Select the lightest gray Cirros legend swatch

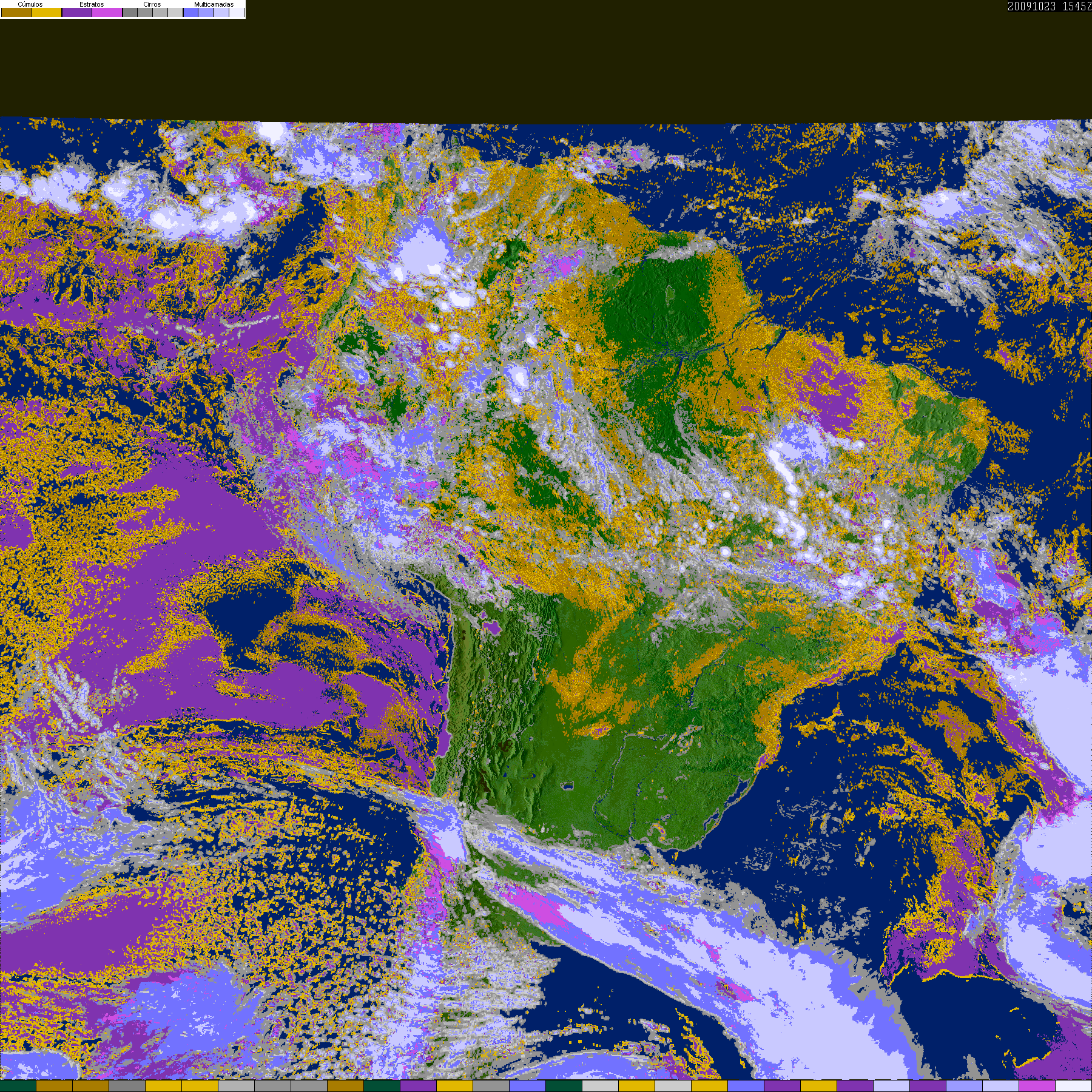click(x=175, y=12)
